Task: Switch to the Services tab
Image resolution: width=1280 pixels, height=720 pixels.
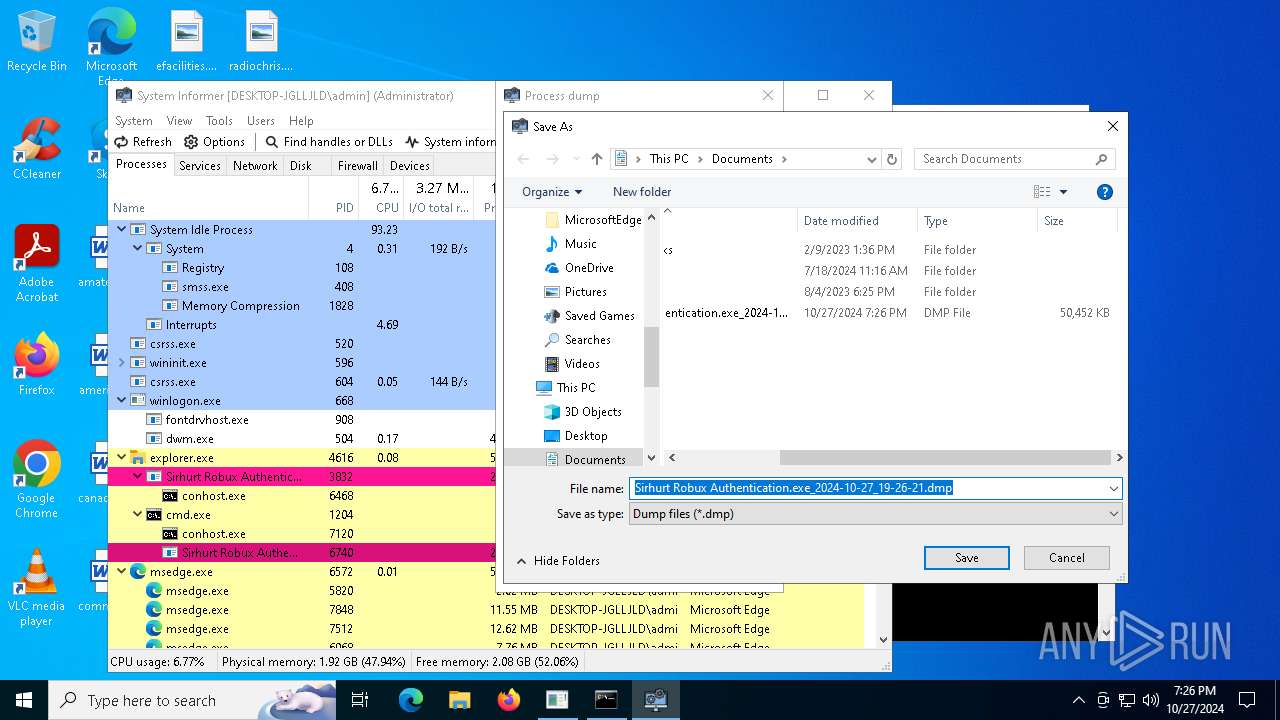Action: pyautogui.click(x=200, y=166)
